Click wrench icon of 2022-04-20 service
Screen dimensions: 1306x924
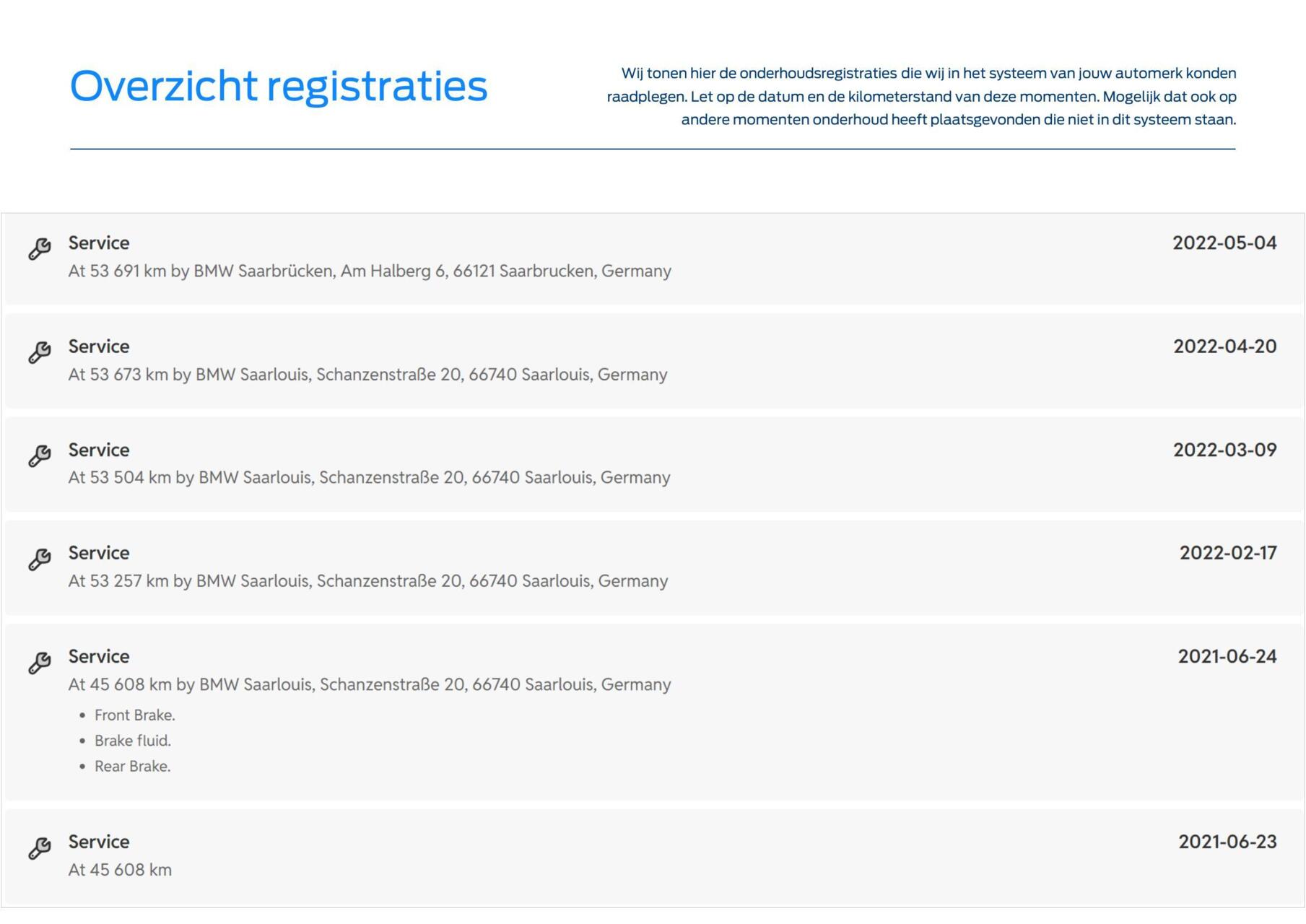(x=40, y=352)
